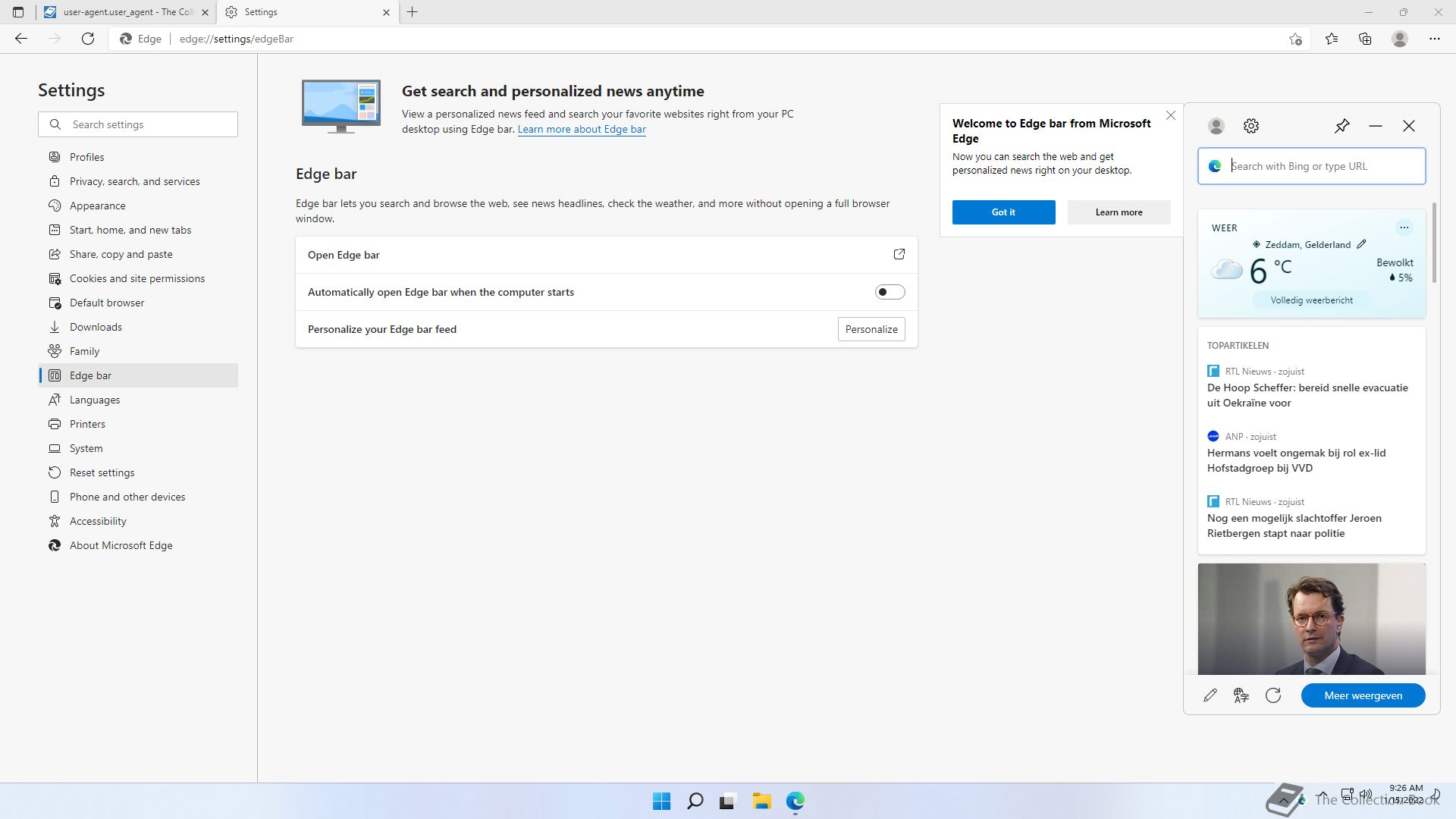Open Settings and more ellipsis menu
The width and height of the screenshot is (1456, 819).
[x=1435, y=39]
